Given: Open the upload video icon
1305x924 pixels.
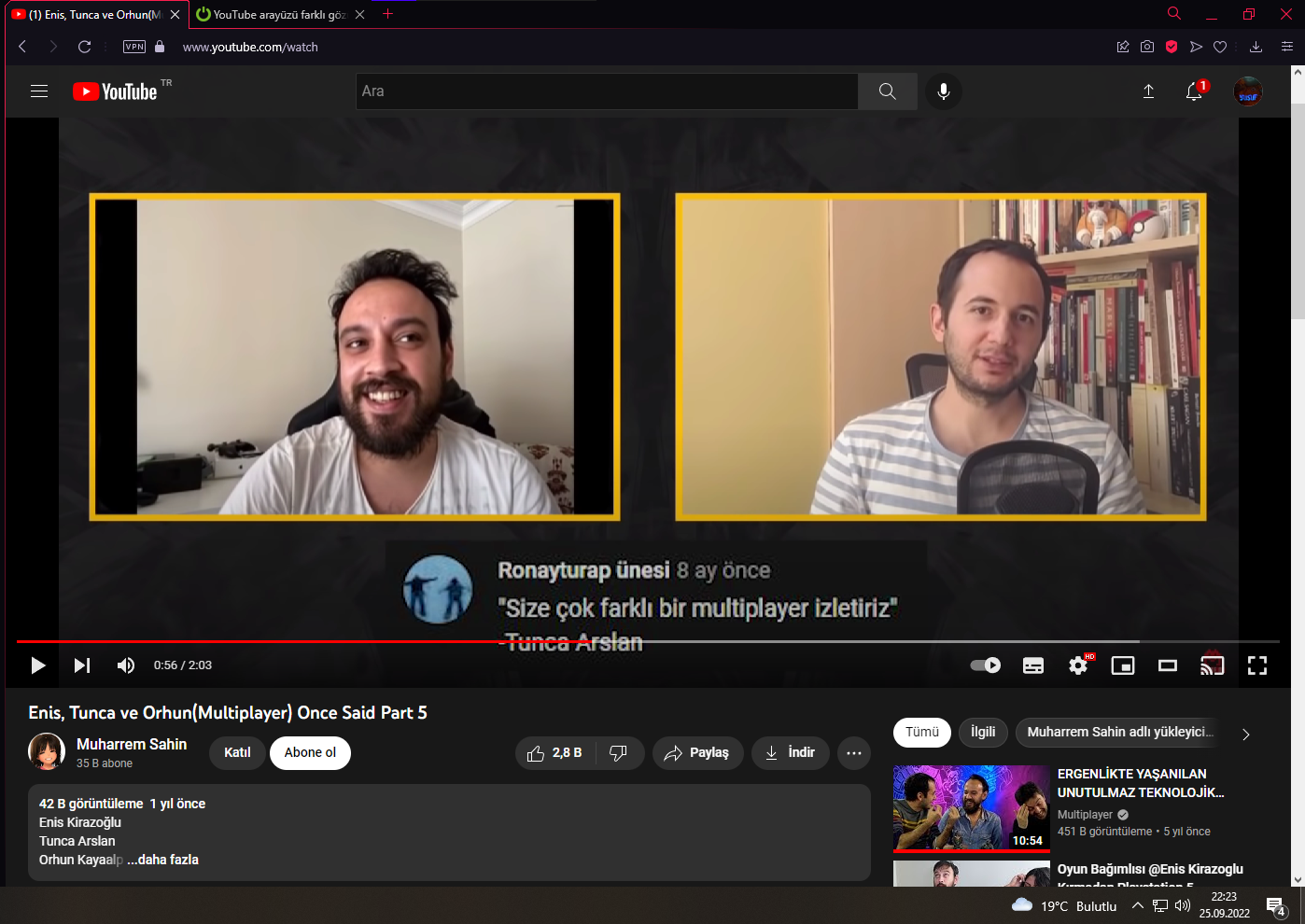Looking at the screenshot, I should pos(1149,91).
